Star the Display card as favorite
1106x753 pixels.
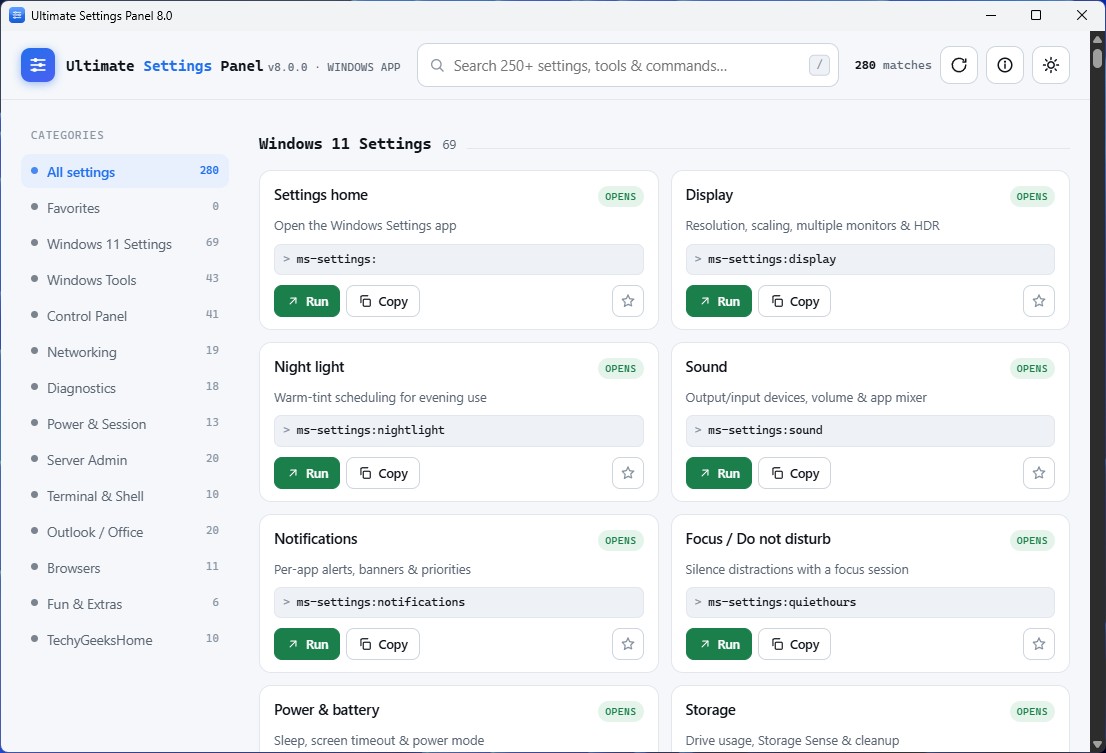[1038, 301]
